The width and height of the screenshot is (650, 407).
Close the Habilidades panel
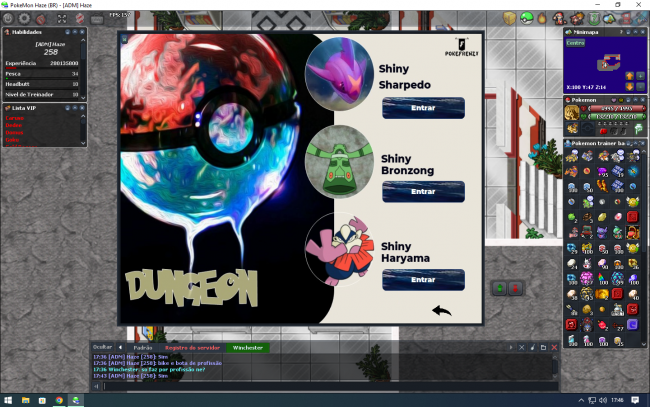click(x=82, y=32)
